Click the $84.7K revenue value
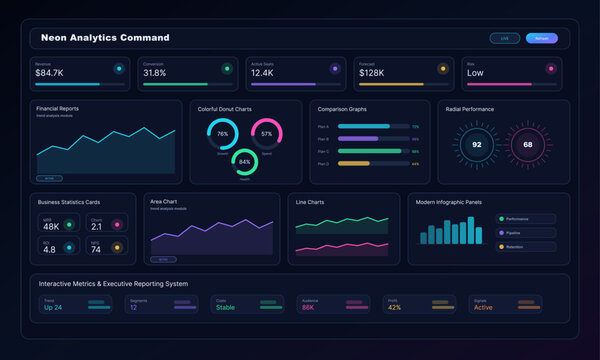 click(x=49, y=73)
